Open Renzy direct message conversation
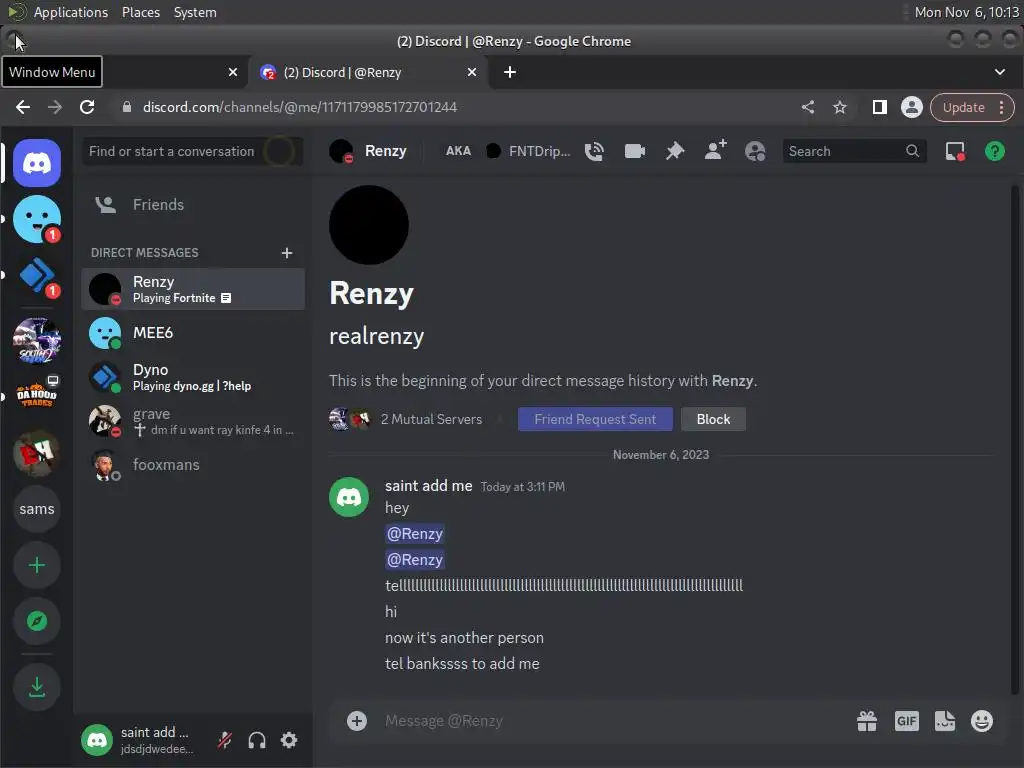Image resolution: width=1024 pixels, height=768 pixels. tap(193, 289)
